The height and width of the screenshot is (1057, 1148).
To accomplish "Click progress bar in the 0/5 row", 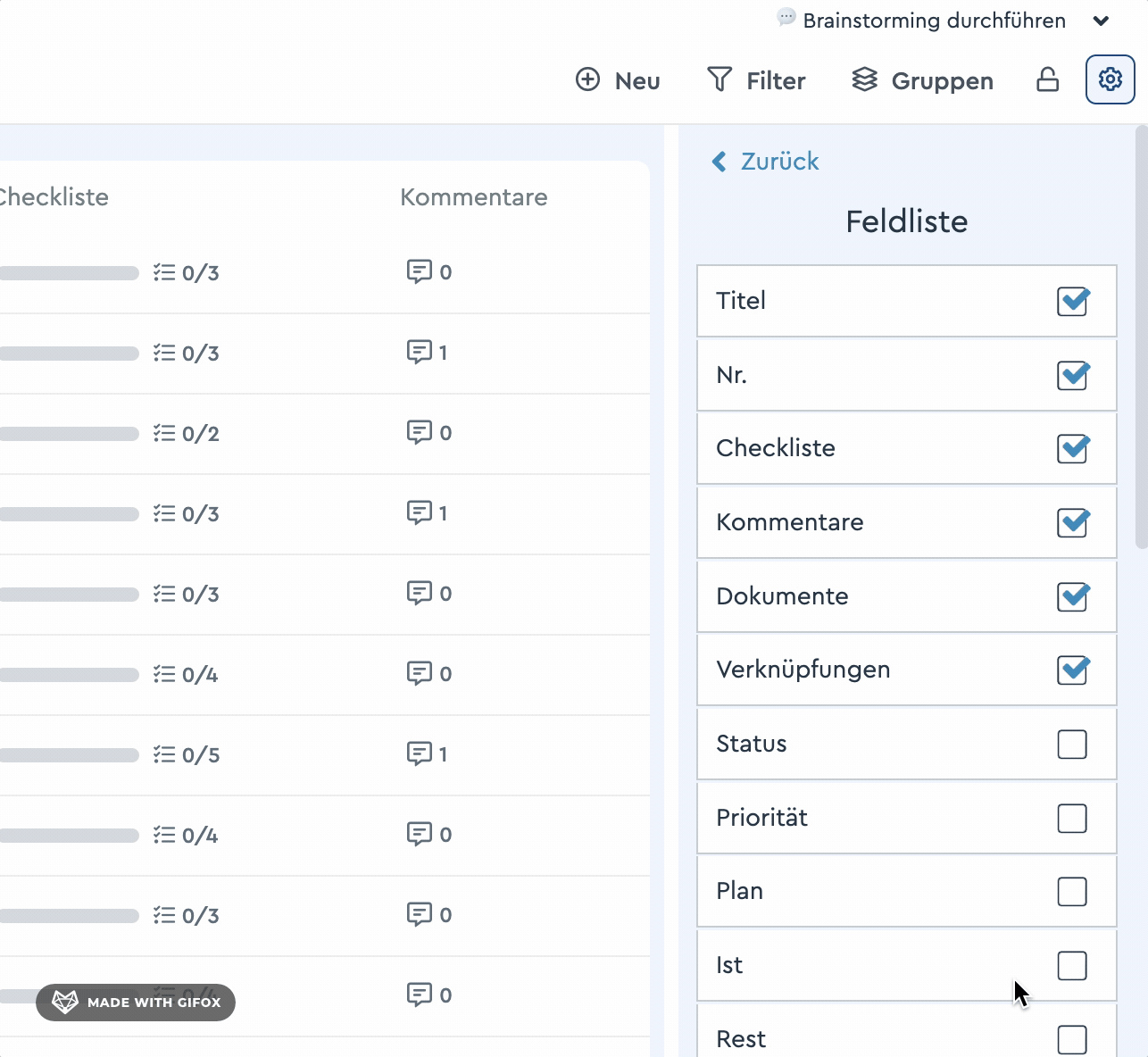I will point(70,755).
